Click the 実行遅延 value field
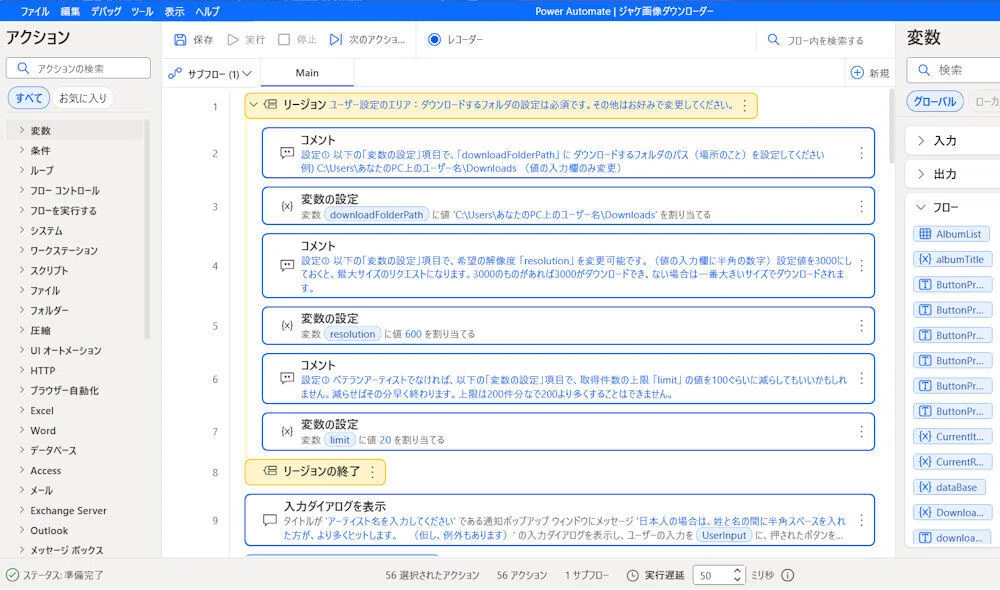 (711, 575)
